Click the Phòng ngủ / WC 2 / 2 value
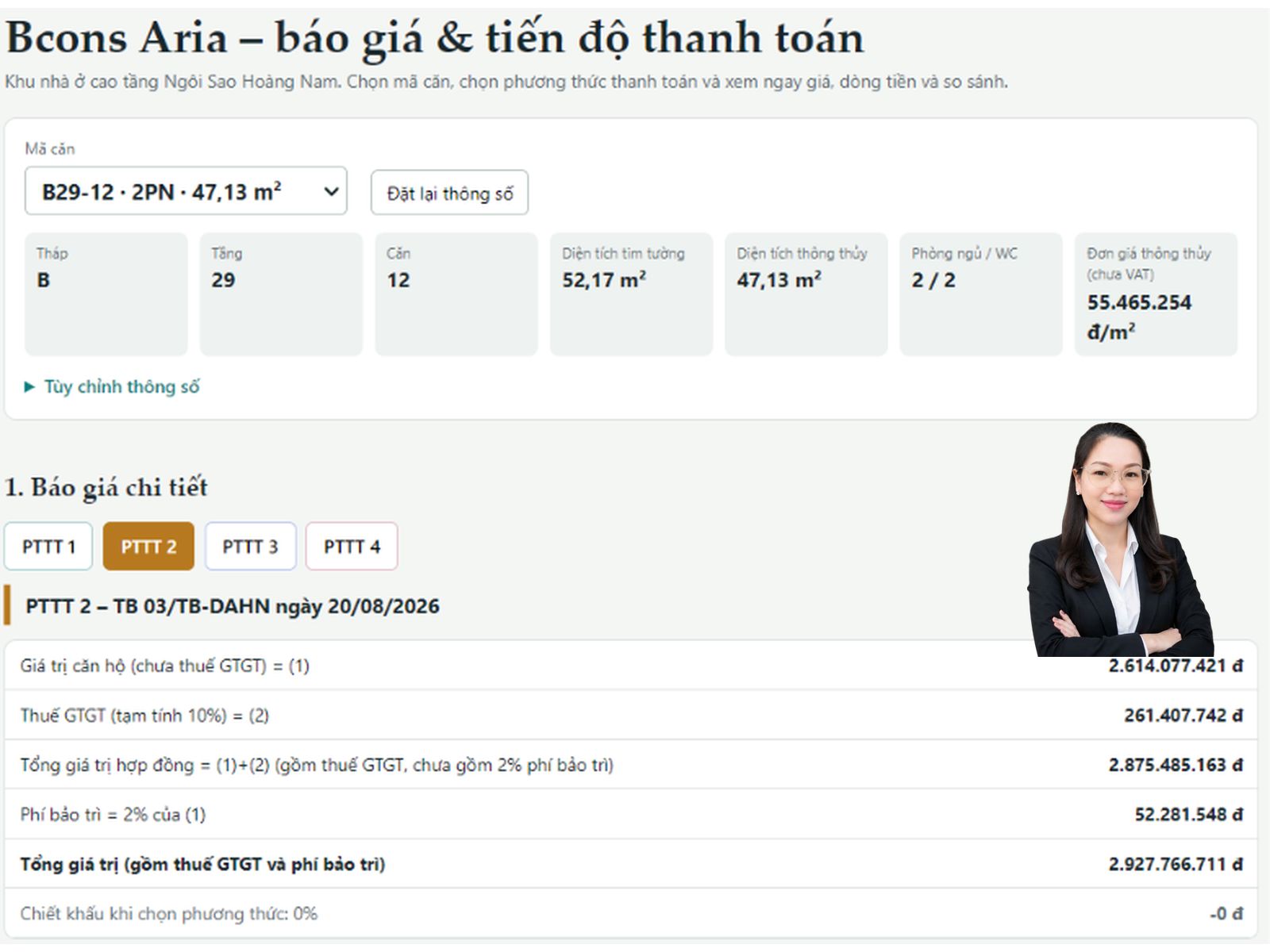Image resolution: width=1270 pixels, height=952 pixels. [x=933, y=280]
